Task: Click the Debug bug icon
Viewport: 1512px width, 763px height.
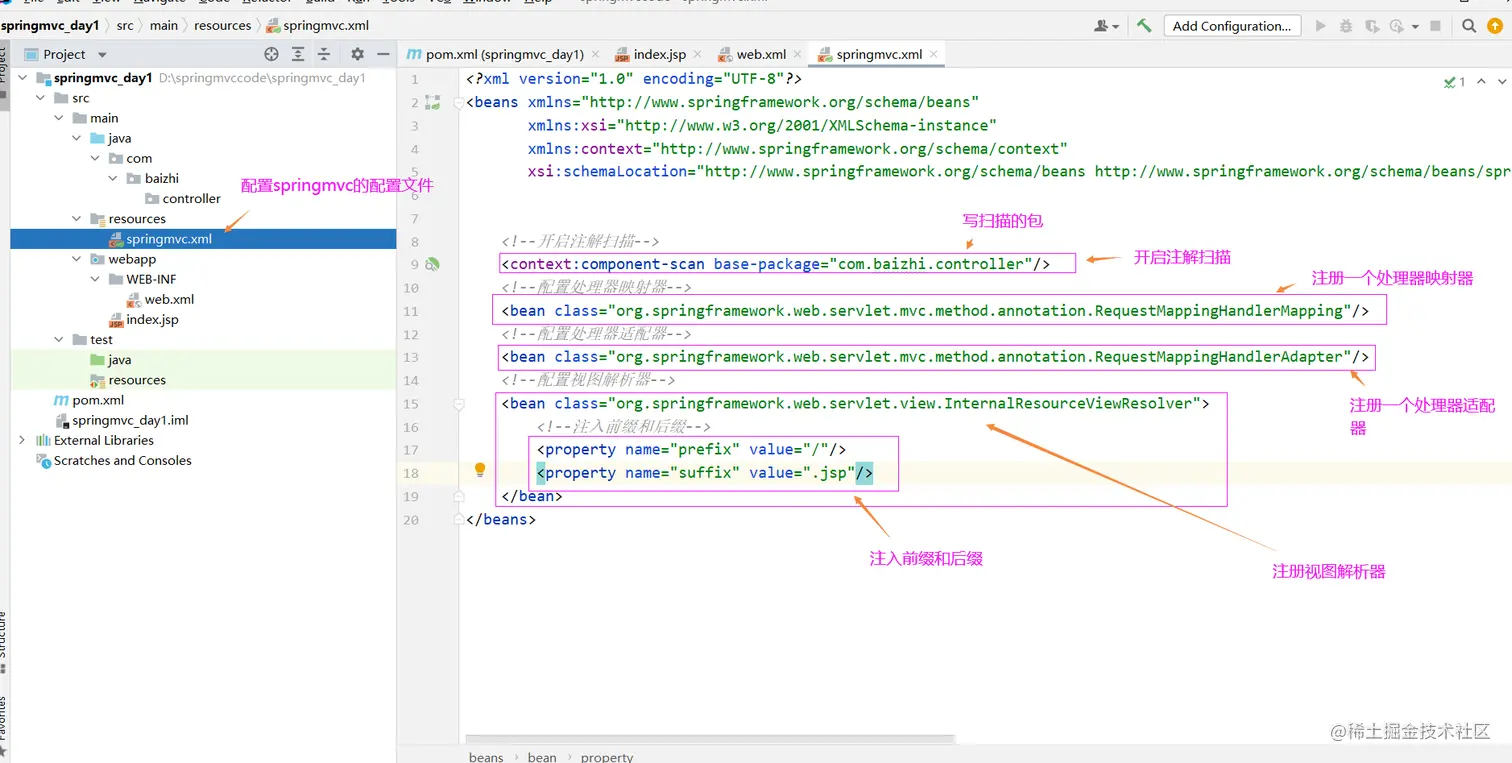Action: pyautogui.click(x=1347, y=26)
